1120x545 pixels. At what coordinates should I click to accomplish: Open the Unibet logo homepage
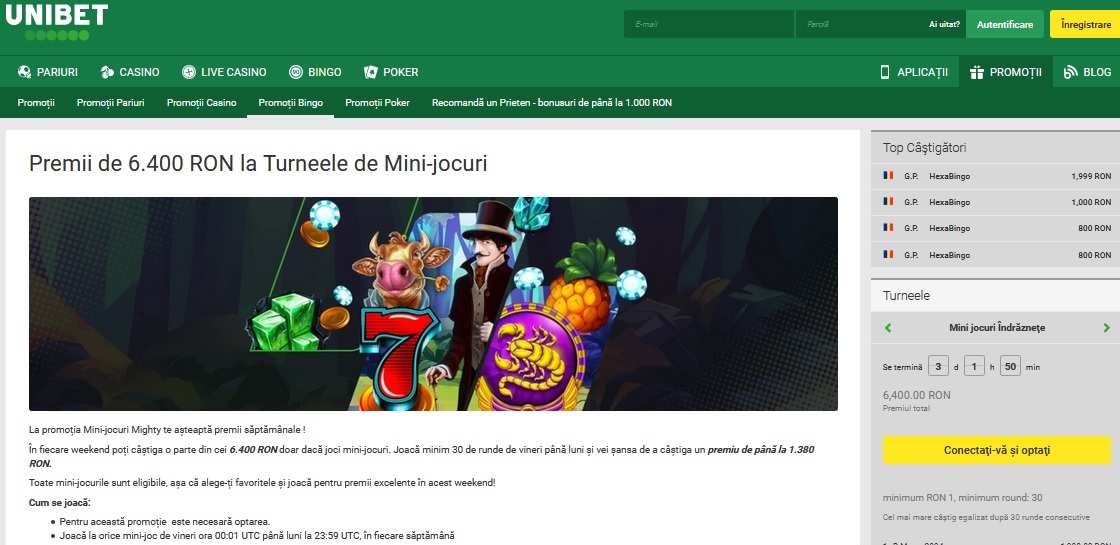[56, 21]
